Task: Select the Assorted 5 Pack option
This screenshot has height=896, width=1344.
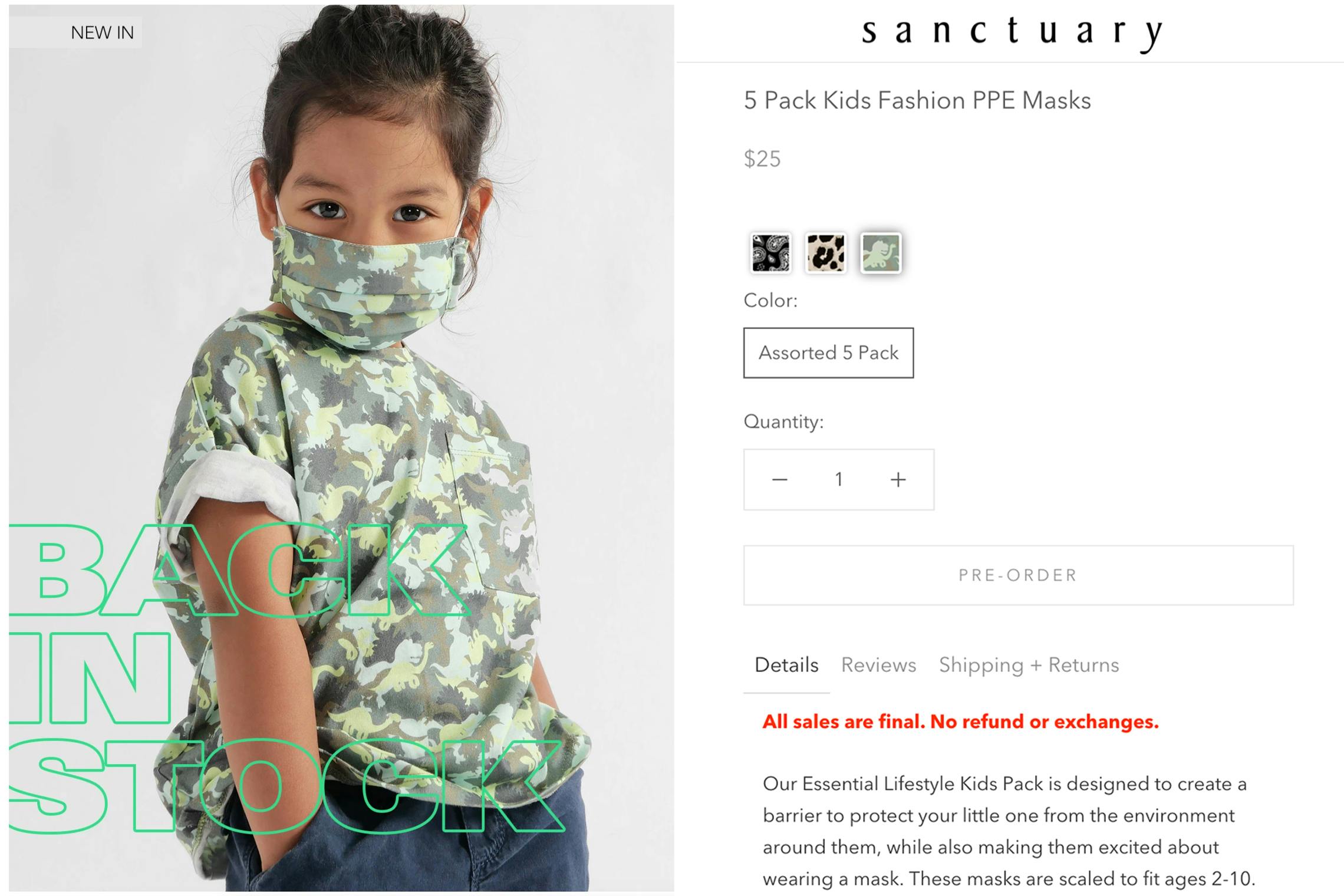Action: tap(828, 353)
